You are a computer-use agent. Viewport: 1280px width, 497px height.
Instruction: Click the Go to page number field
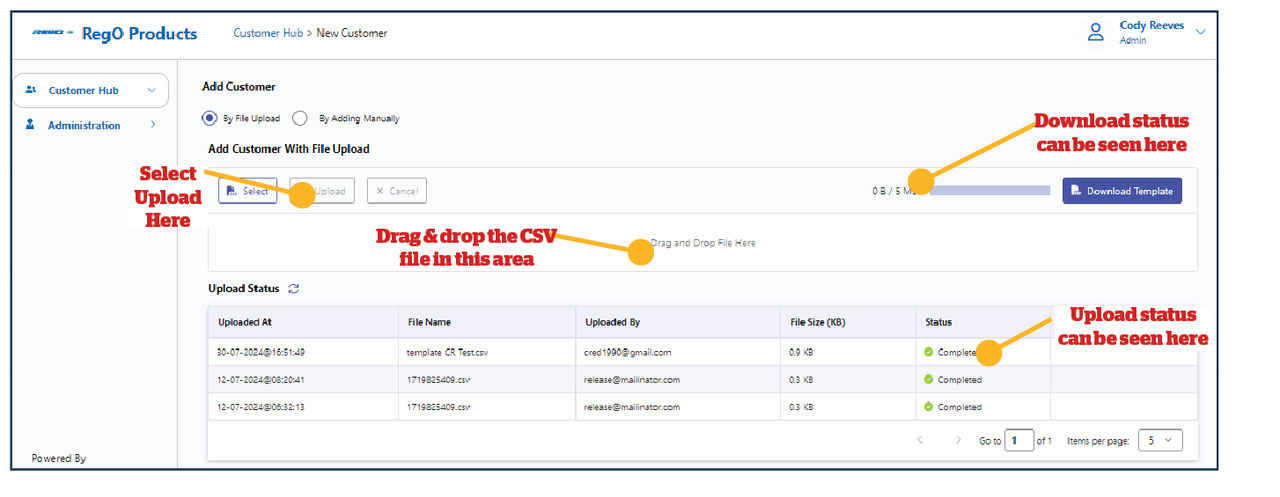pos(1018,440)
